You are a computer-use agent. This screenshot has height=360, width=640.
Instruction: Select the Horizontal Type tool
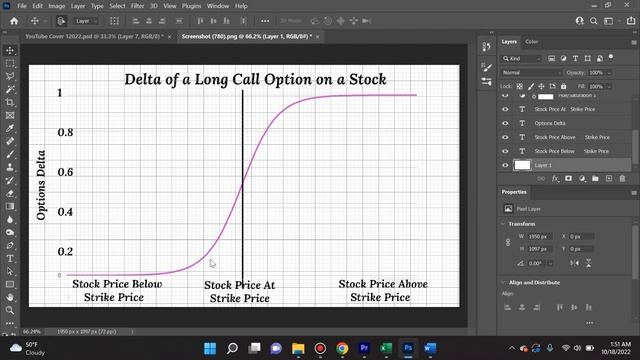tap(10, 258)
